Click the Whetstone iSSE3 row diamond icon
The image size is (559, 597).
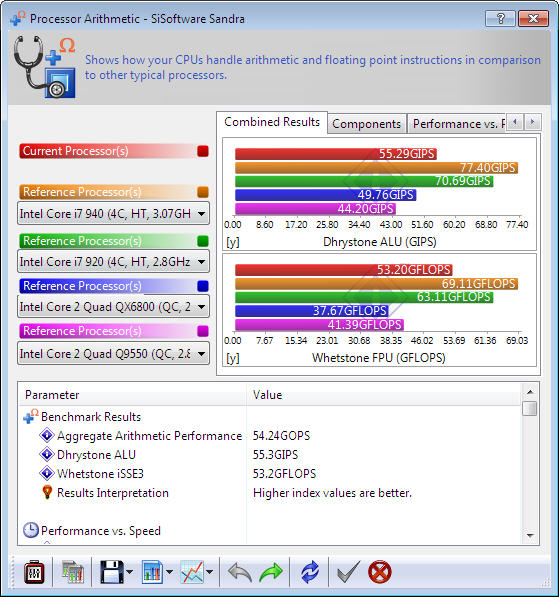click(x=47, y=473)
